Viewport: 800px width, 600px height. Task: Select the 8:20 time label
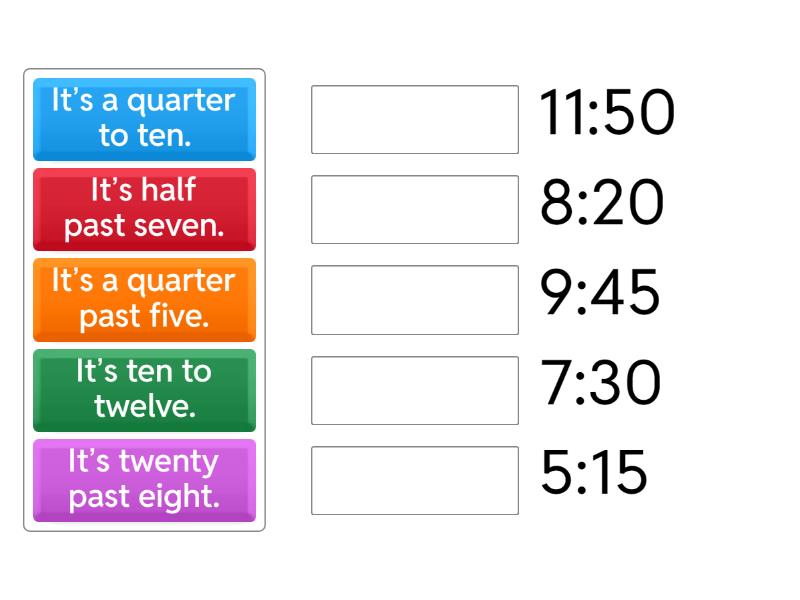(601, 203)
